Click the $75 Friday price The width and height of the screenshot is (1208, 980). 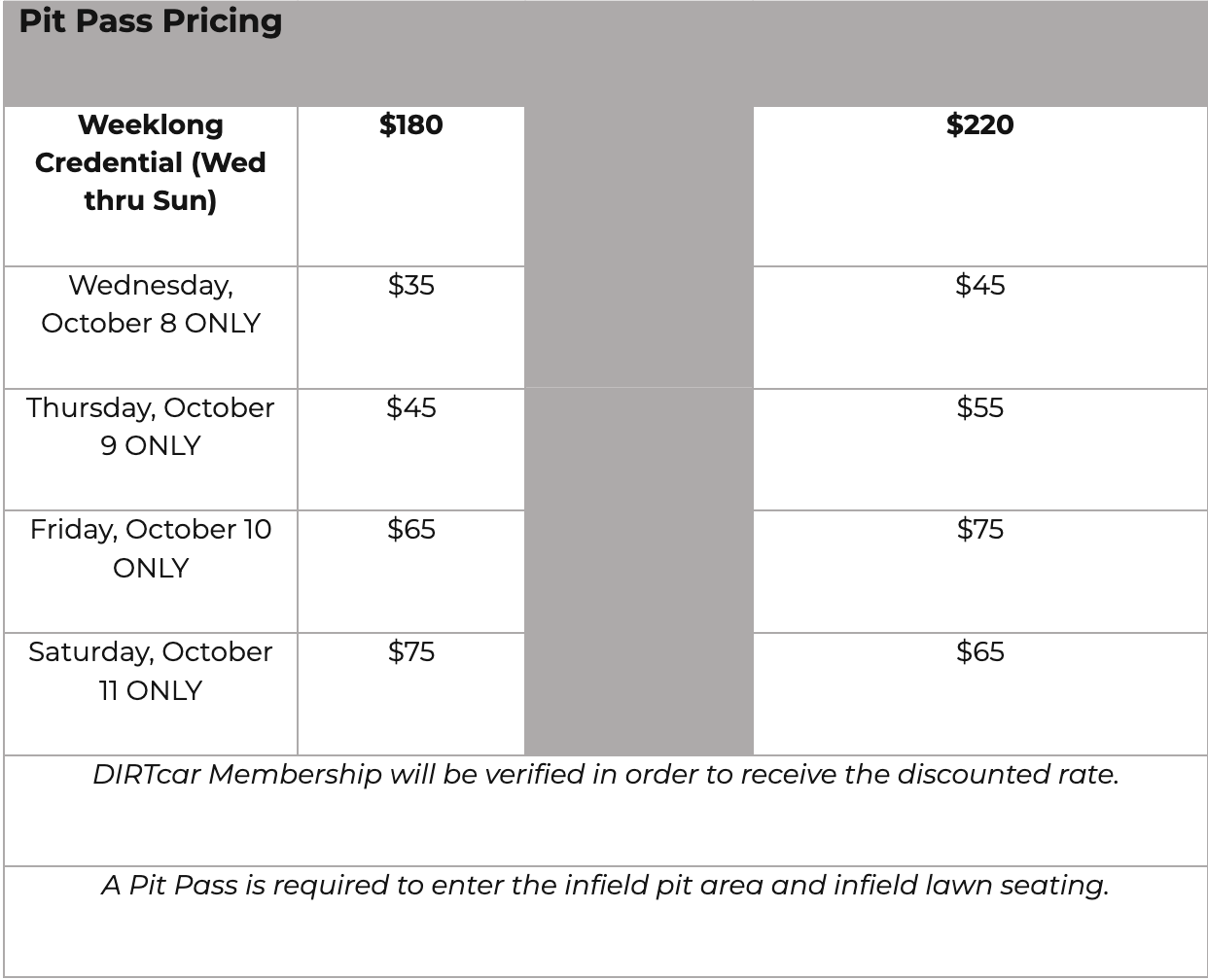979,529
